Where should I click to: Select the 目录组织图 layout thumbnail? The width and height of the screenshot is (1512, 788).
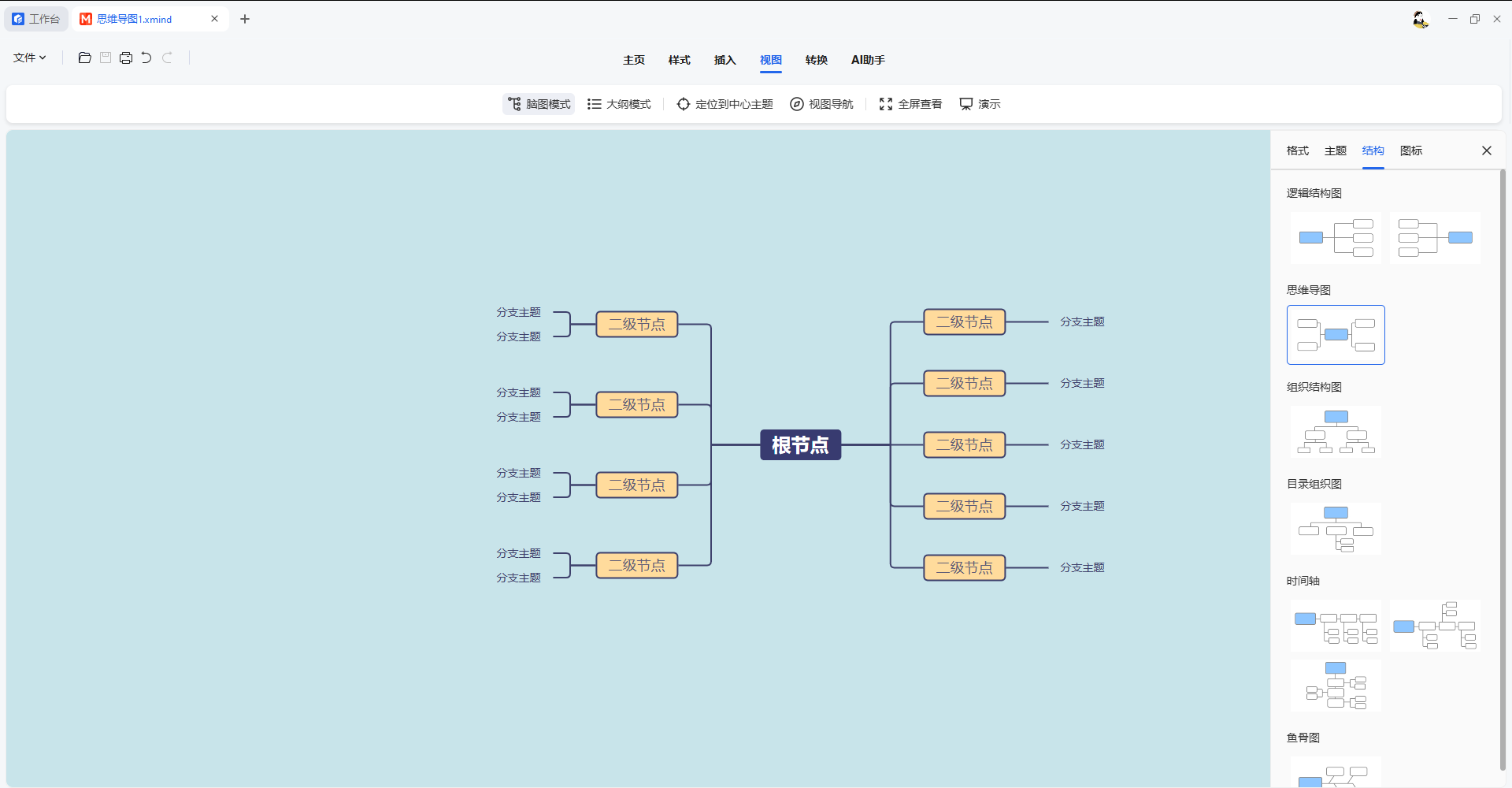pos(1336,529)
